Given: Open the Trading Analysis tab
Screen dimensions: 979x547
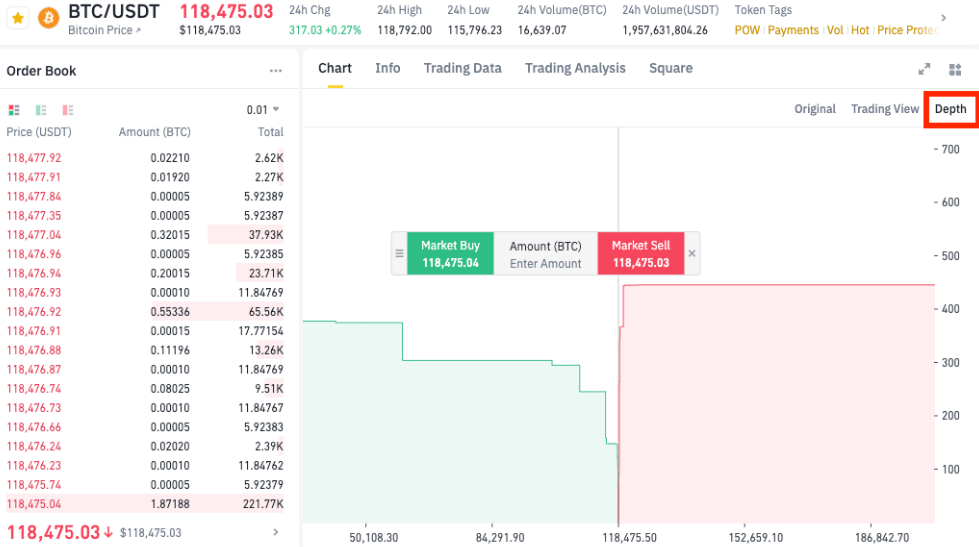Looking at the screenshot, I should (x=575, y=68).
